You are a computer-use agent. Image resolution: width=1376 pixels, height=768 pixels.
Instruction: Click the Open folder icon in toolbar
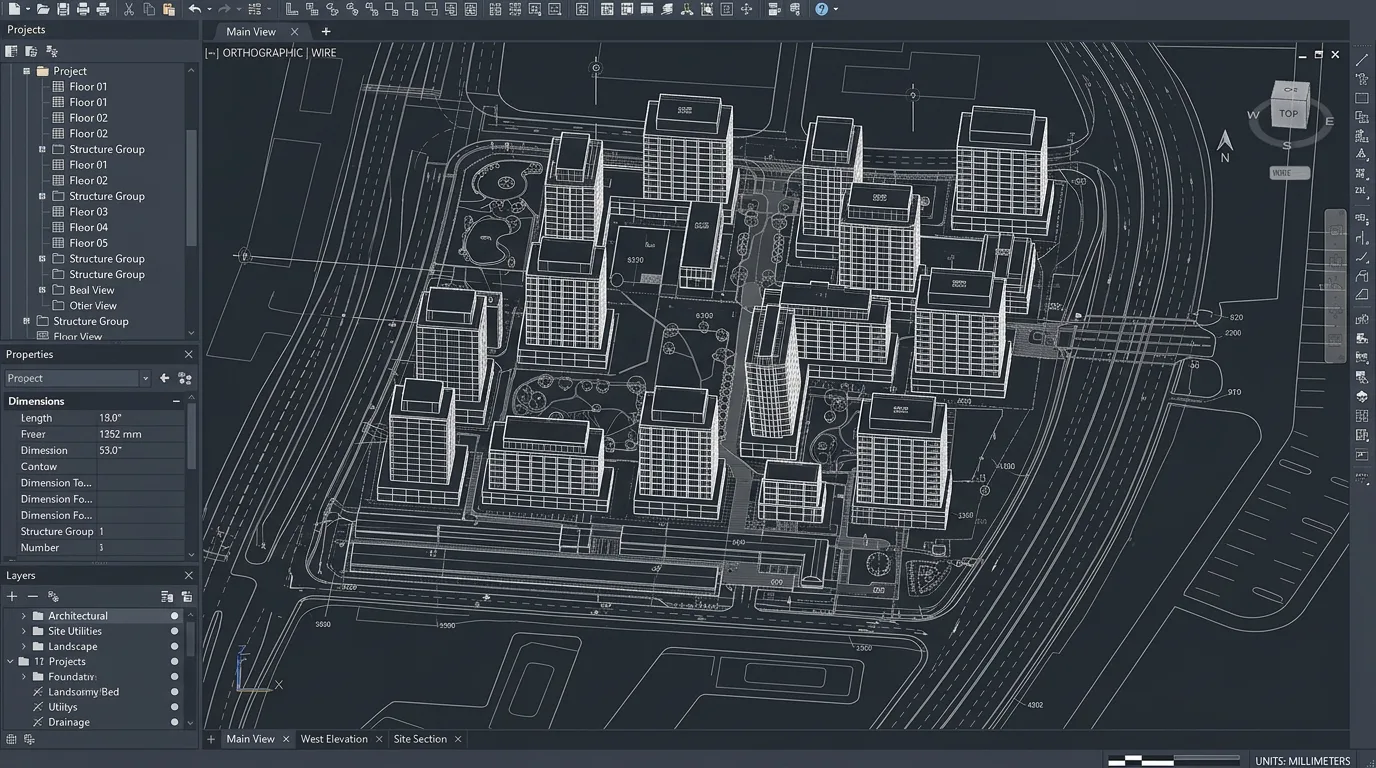[43, 9]
